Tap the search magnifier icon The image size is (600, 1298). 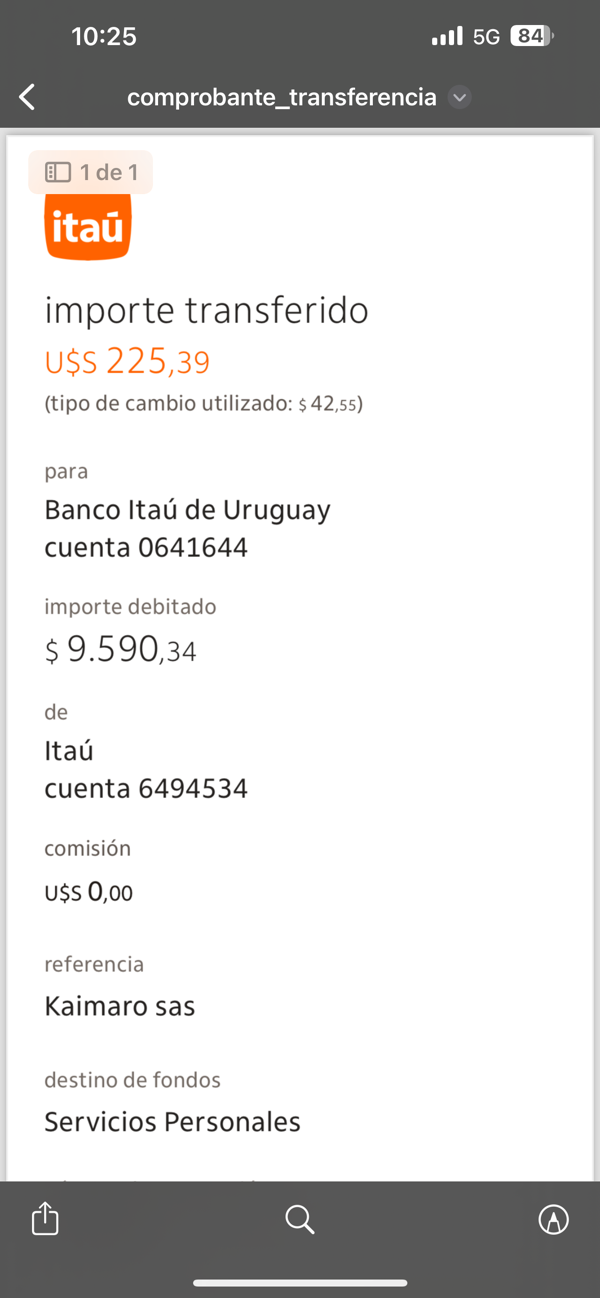299,1219
